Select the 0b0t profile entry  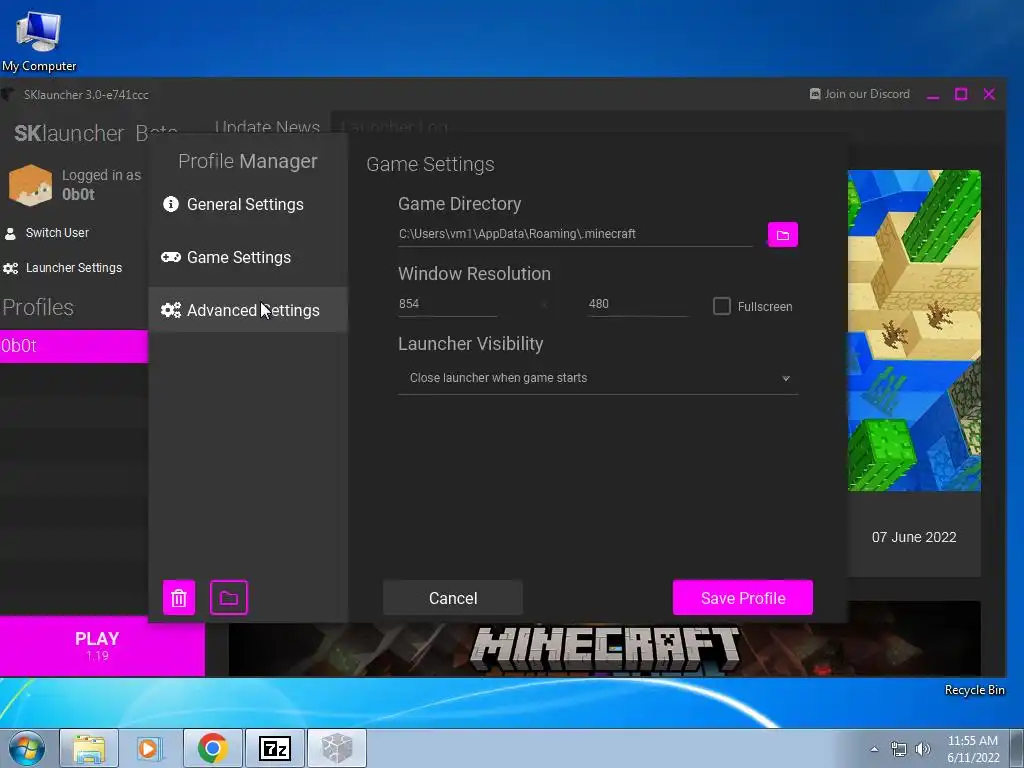[74, 346]
